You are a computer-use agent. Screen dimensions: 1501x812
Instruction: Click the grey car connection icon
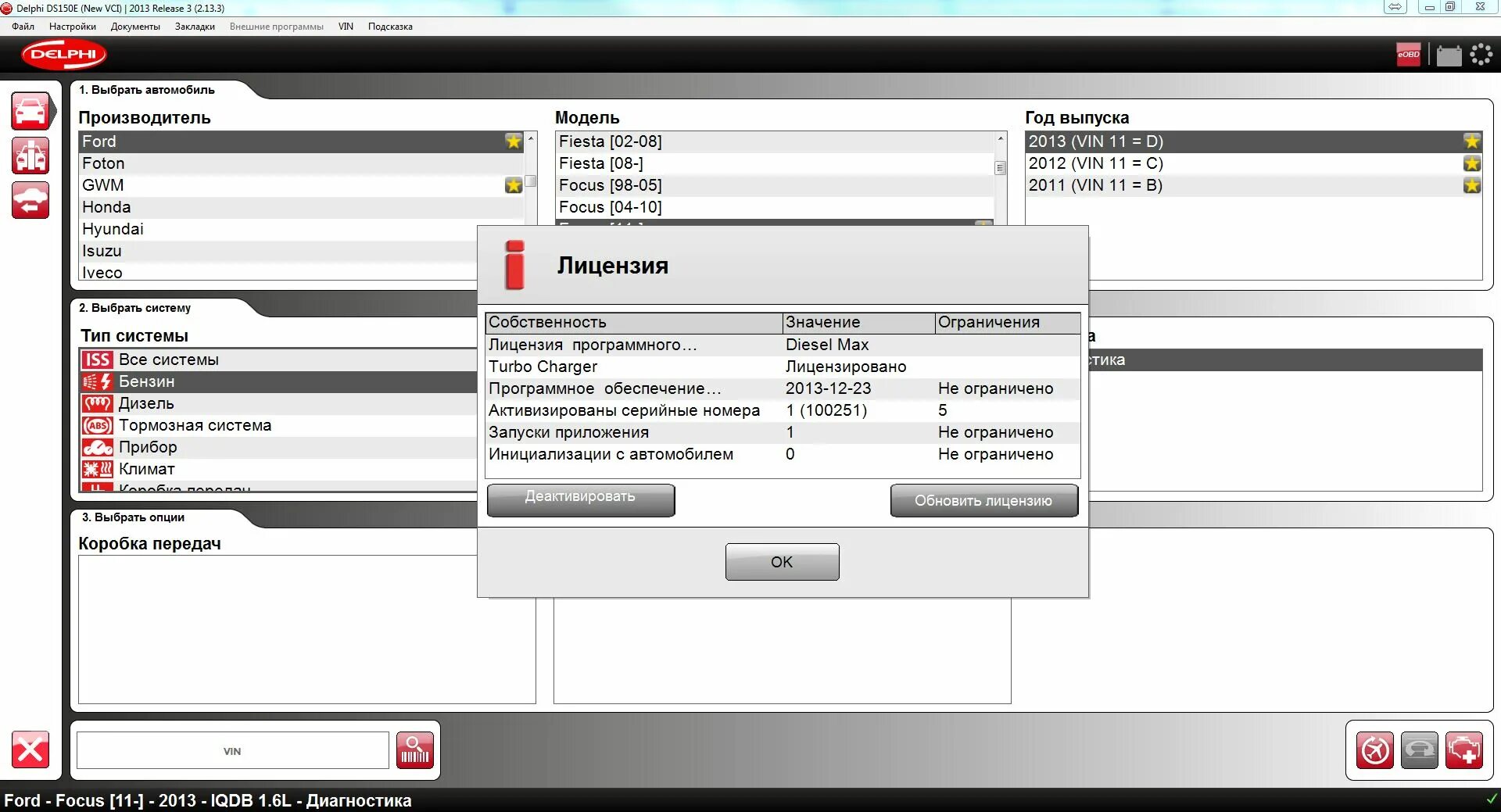[x=1419, y=750]
